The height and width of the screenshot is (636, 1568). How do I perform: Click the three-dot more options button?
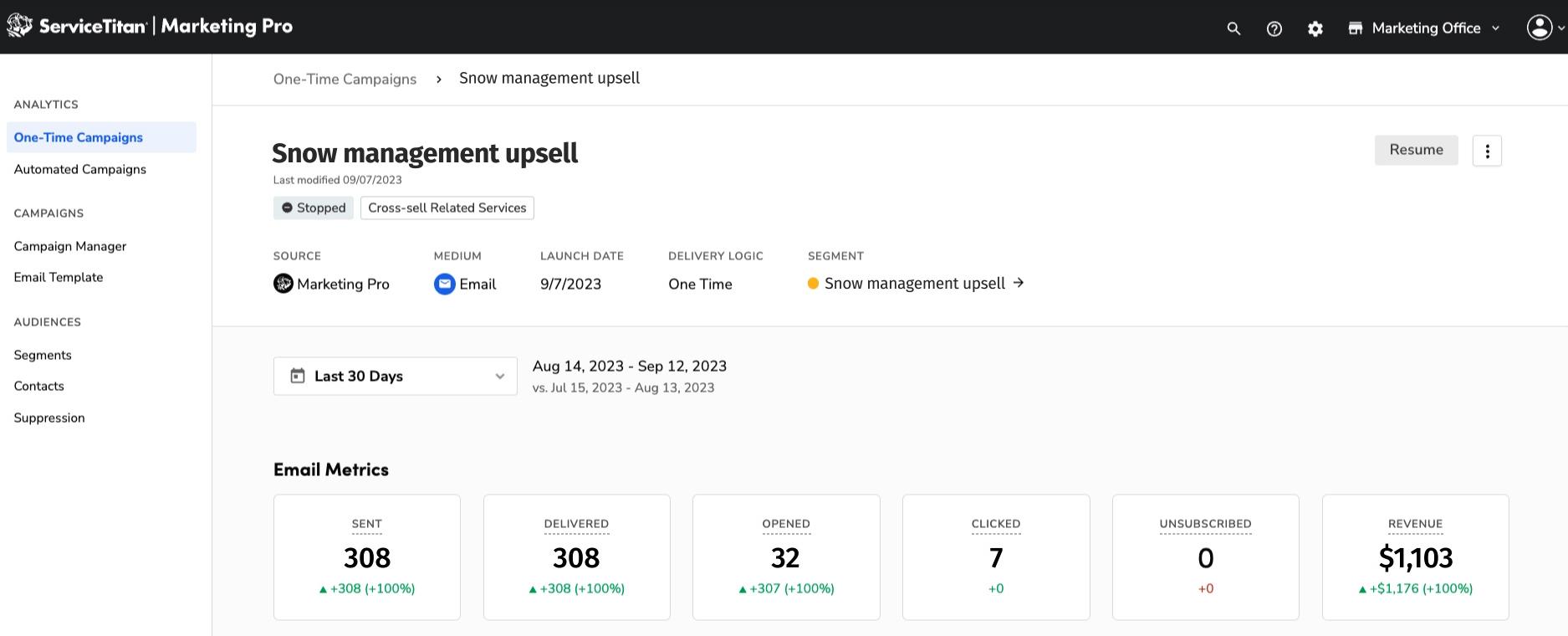point(1487,151)
